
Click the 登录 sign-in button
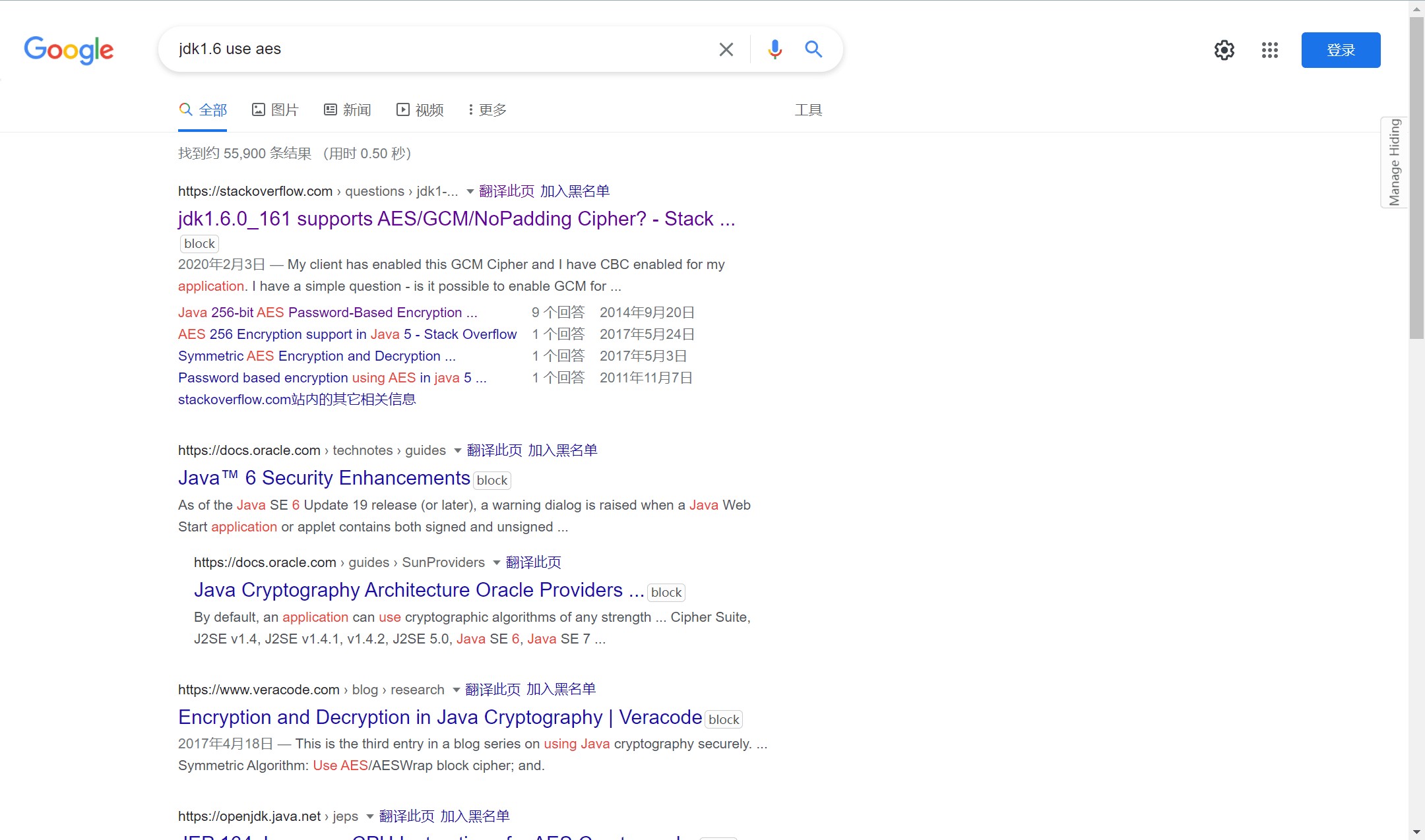1341,50
